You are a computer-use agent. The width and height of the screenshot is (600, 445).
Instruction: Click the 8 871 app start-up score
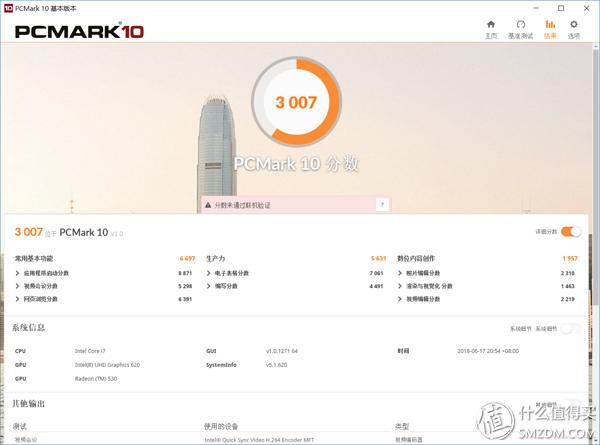click(185, 273)
